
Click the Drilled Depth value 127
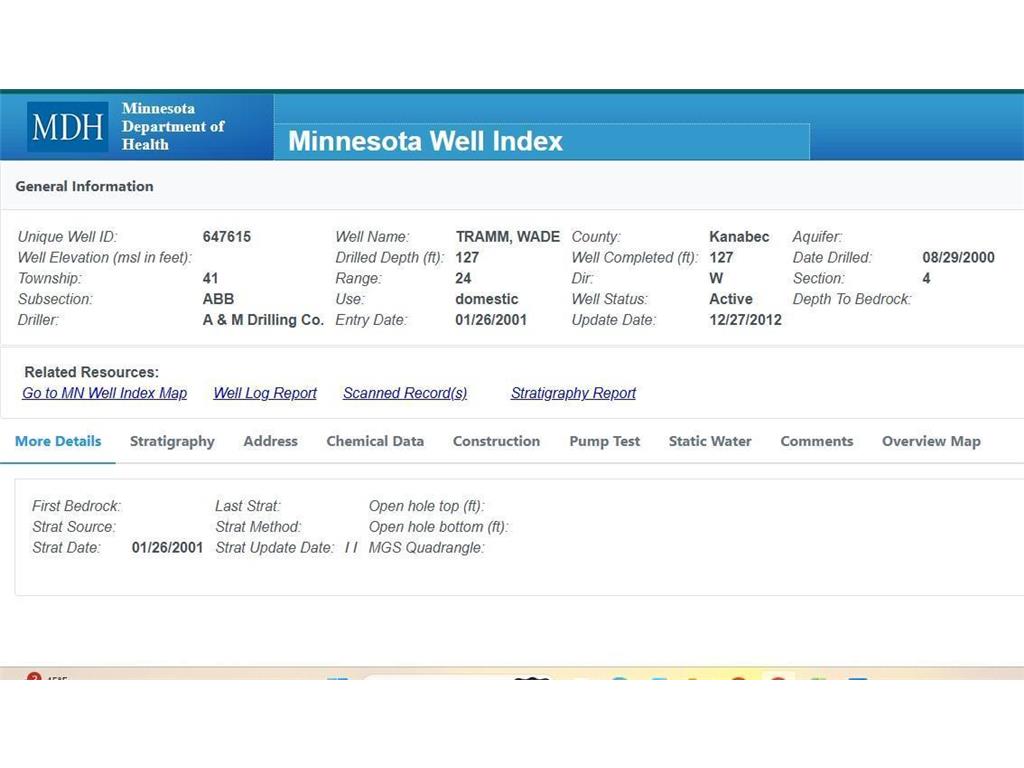point(467,257)
